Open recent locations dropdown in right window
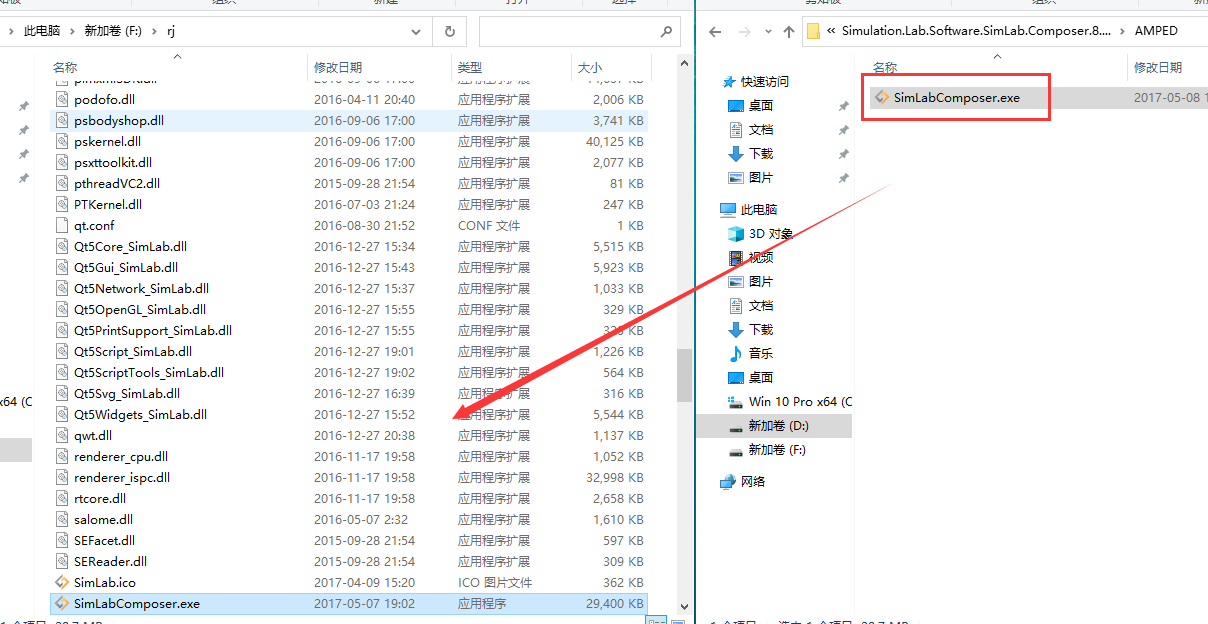The image size is (1208, 624). 768,31
